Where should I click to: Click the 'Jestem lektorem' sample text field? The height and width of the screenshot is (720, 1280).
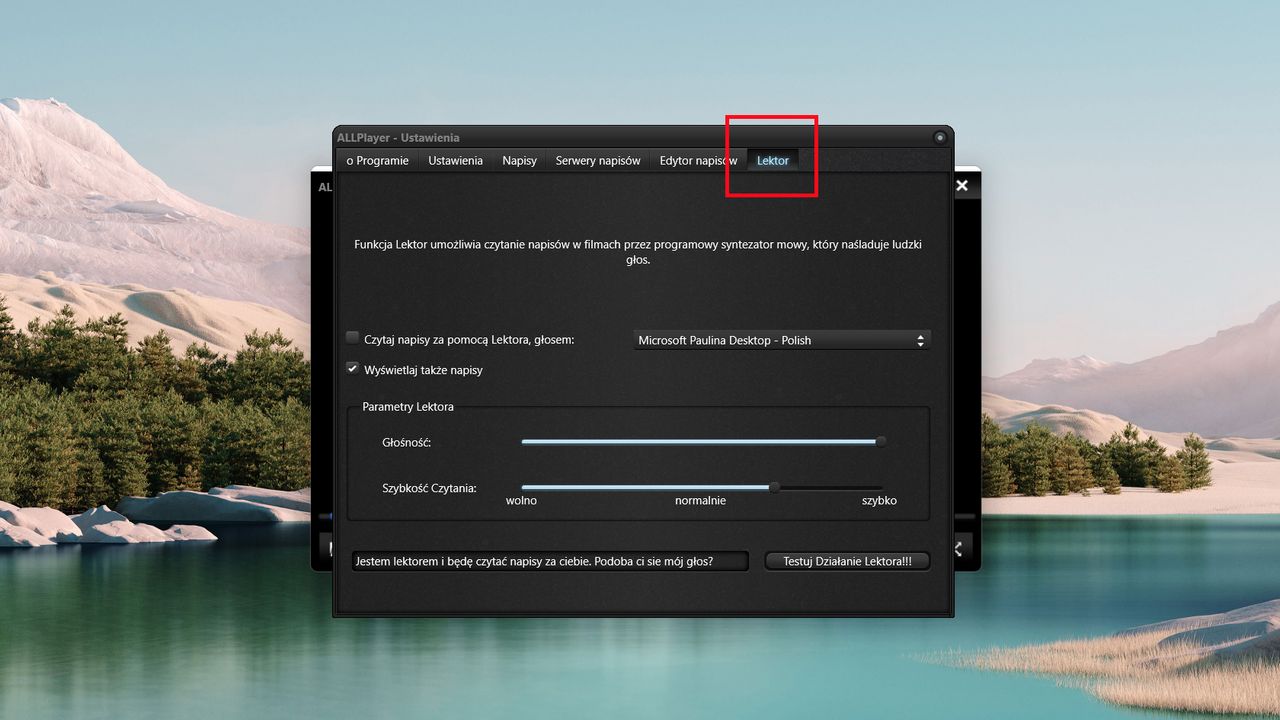point(550,561)
